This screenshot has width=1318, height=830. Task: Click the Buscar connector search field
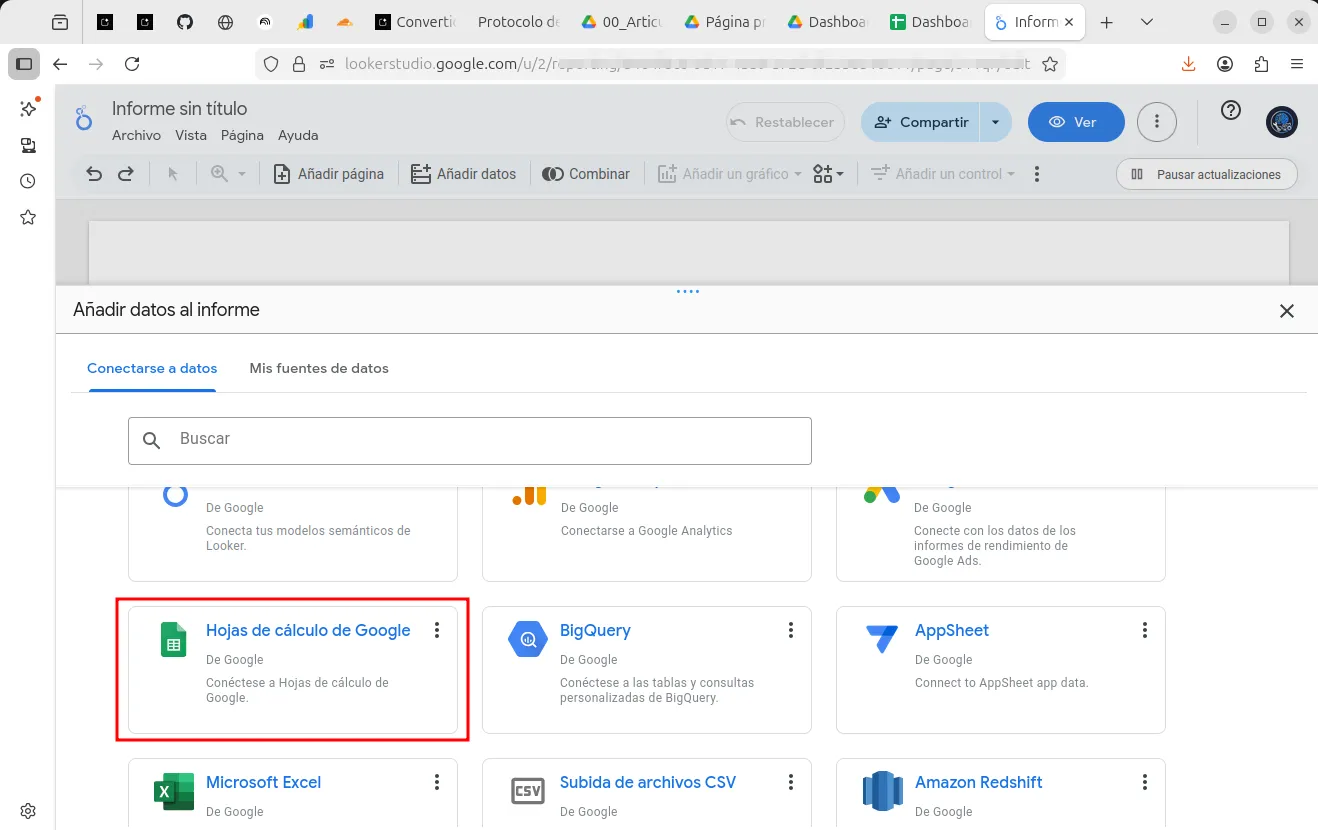click(470, 440)
